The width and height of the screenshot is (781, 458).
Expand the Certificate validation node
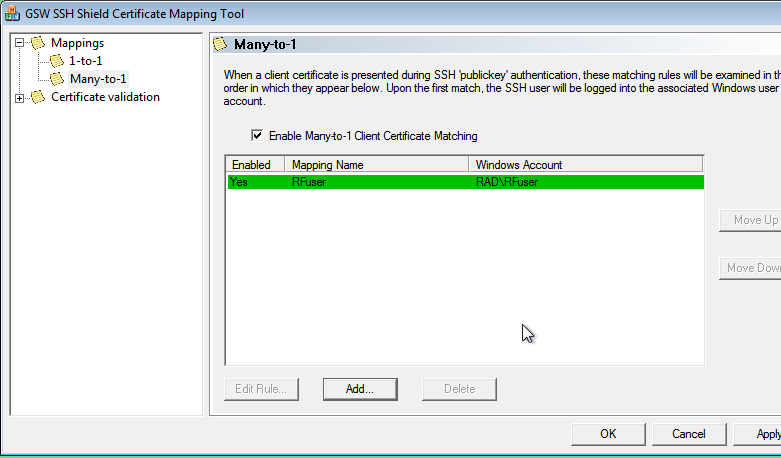(x=19, y=98)
